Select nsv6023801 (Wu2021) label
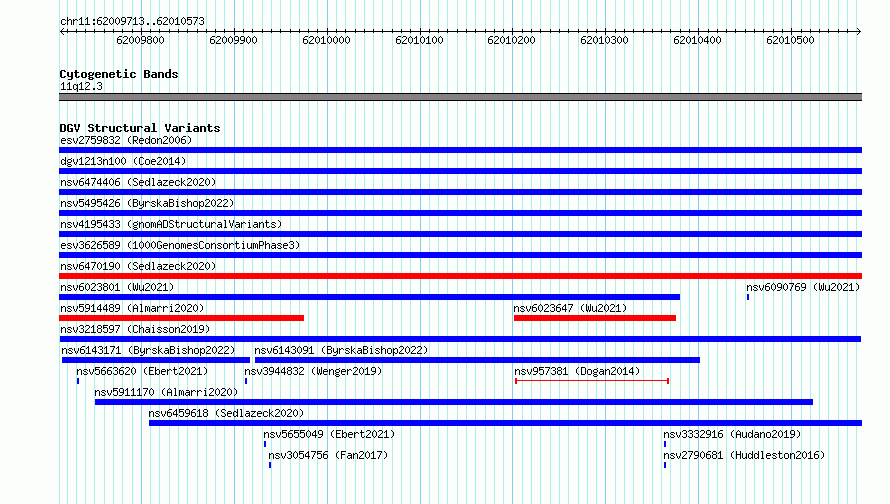The width and height of the screenshot is (890, 504). click(x=117, y=287)
